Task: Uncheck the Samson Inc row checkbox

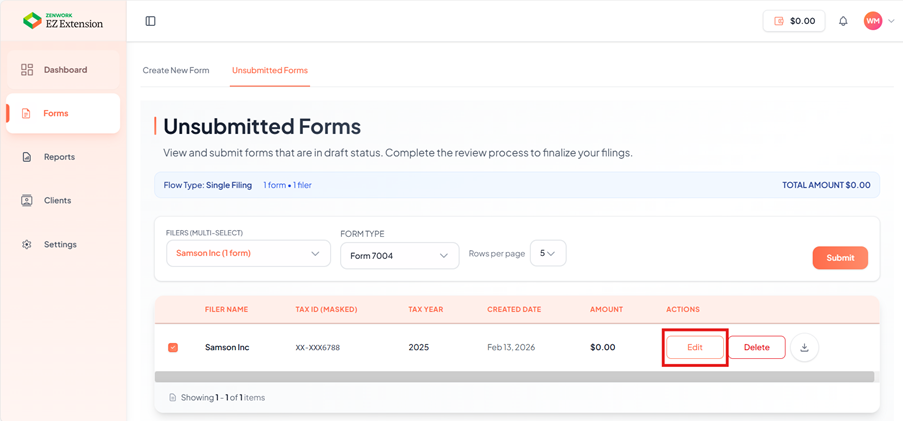Action: 173,348
